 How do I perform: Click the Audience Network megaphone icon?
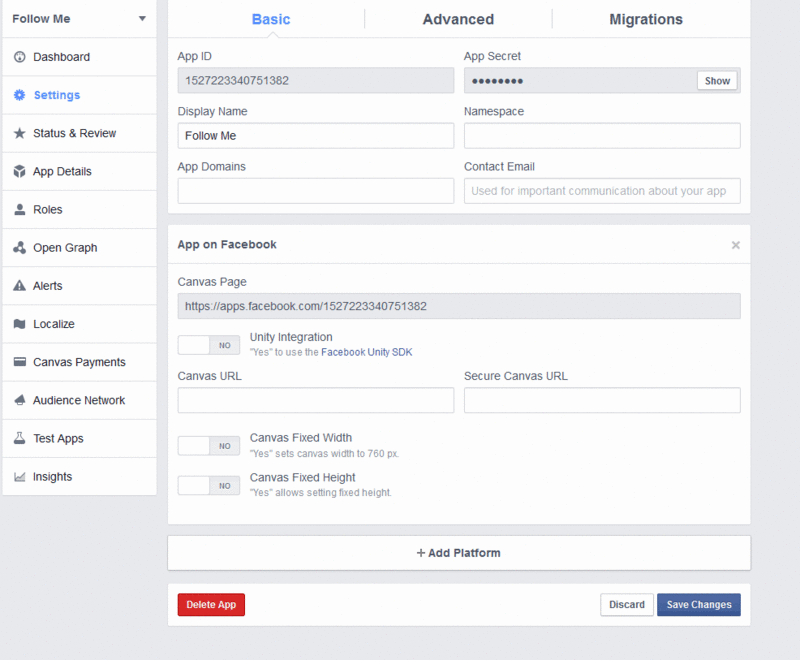tap(19, 400)
